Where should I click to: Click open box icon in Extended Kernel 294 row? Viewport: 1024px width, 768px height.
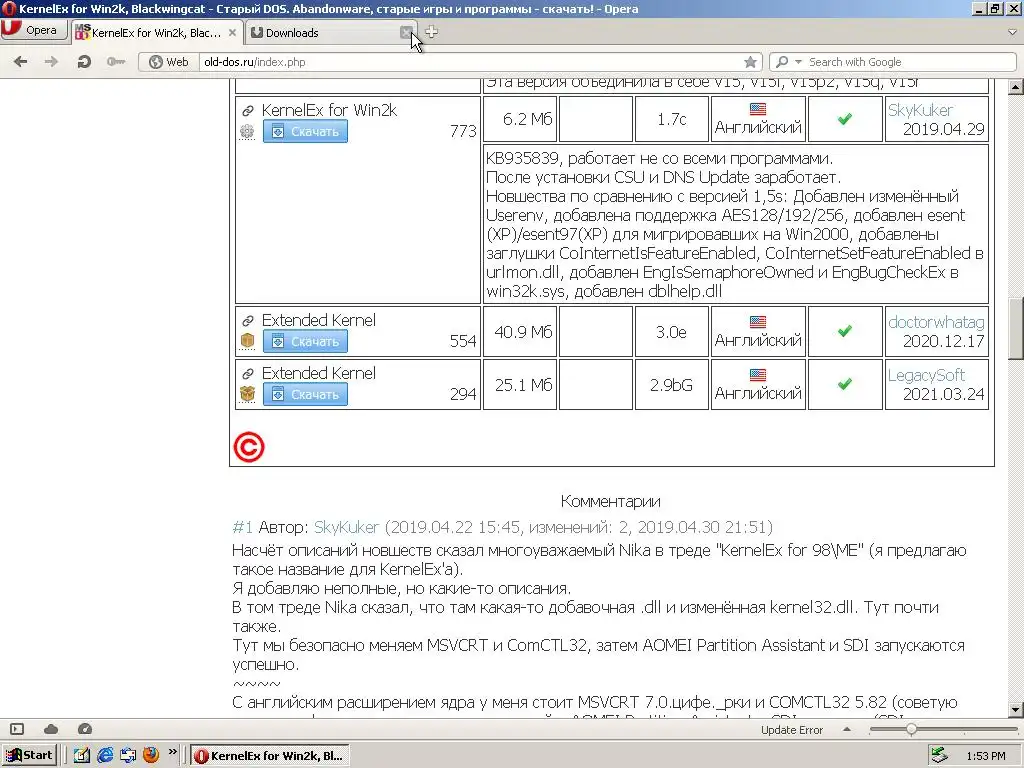point(247,394)
